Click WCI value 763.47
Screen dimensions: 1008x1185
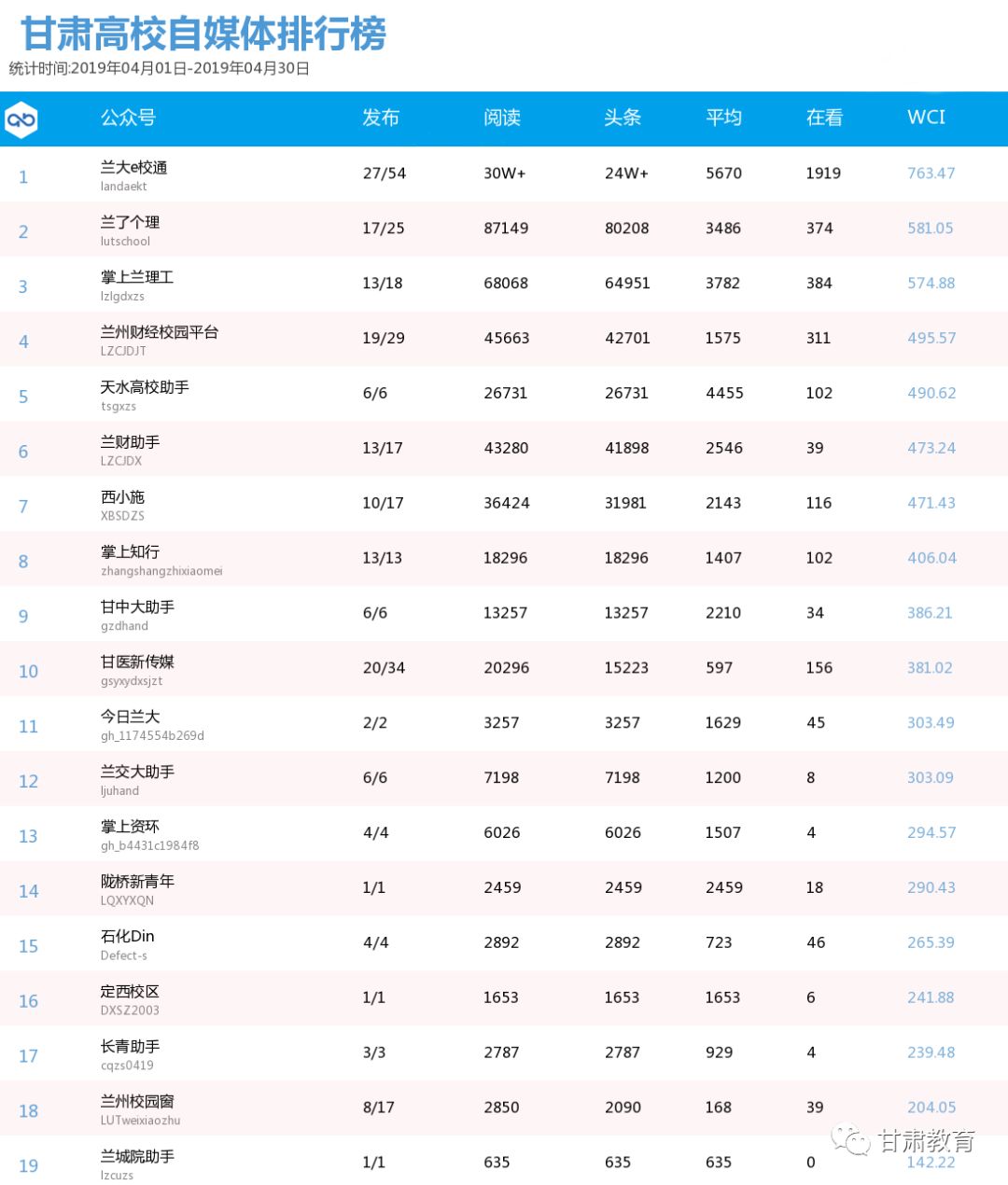(x=931, y=174)
